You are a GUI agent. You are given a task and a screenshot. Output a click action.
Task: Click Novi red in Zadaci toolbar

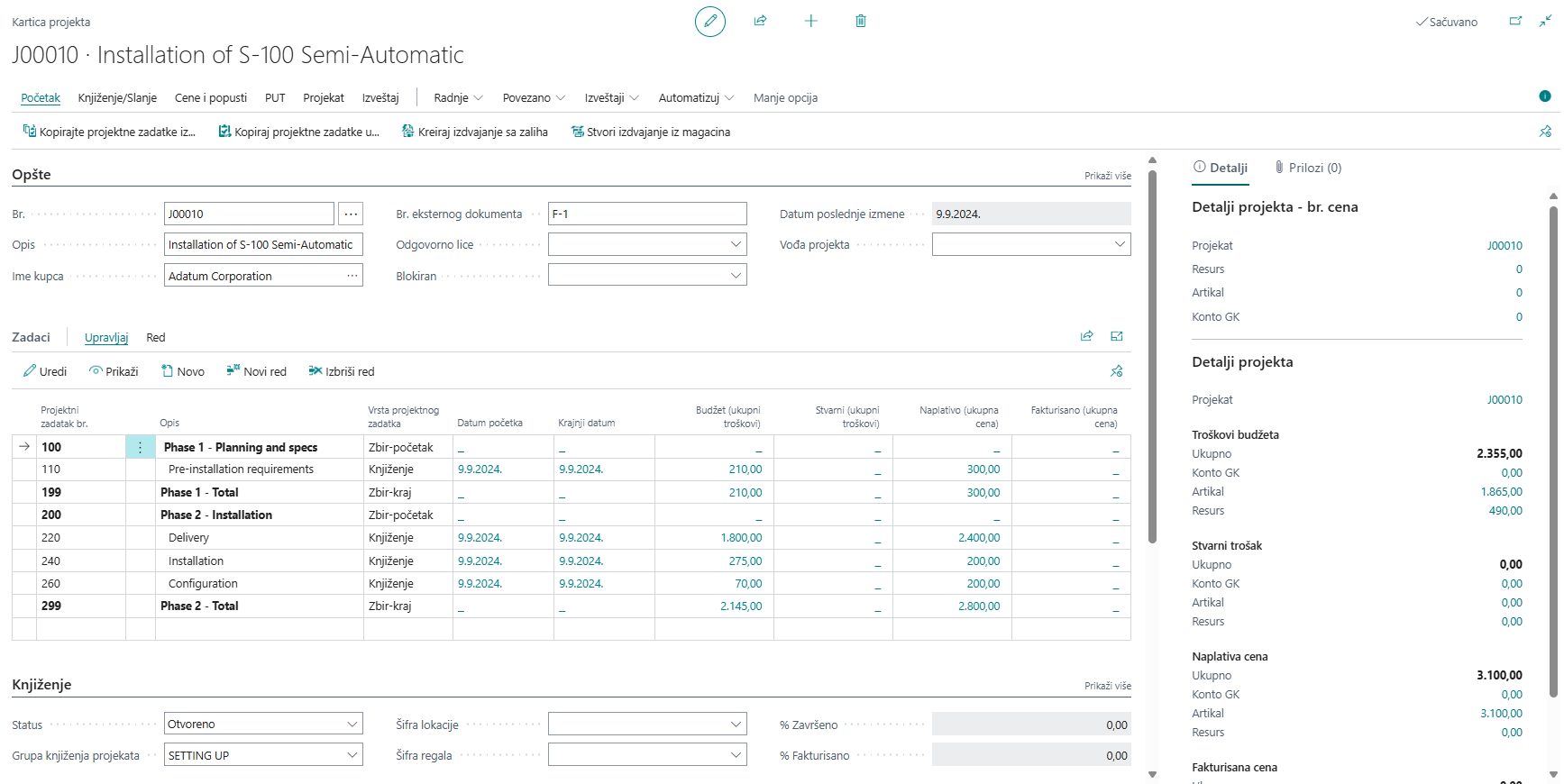(x=256, y=371)
